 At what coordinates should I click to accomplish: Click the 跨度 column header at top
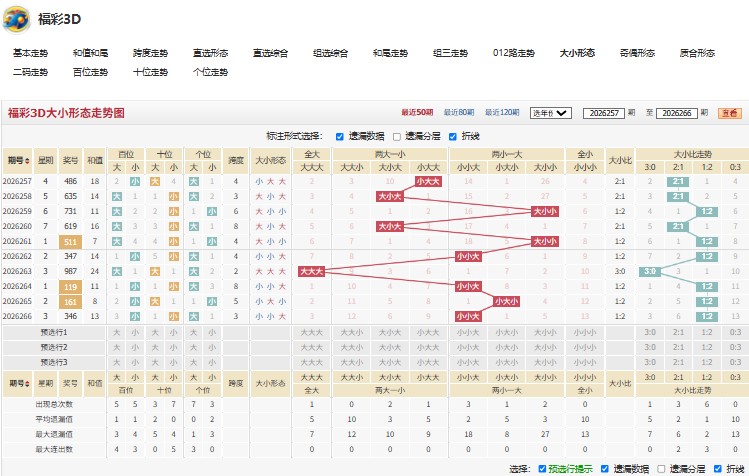point(236,161)
